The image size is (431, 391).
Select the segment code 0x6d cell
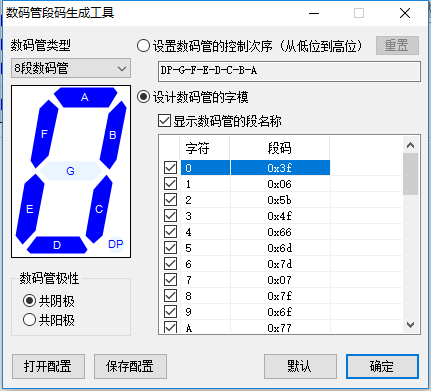[x=280, y=248]
